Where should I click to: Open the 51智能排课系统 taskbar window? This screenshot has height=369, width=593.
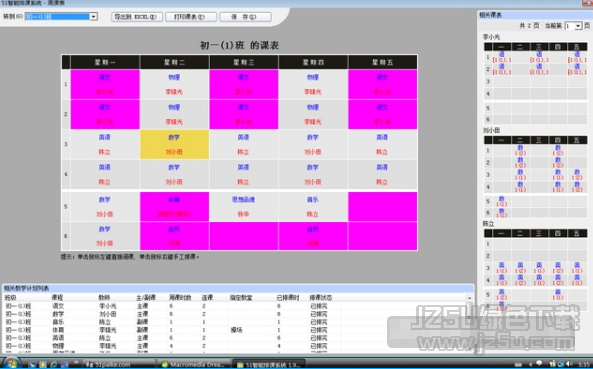269,364
